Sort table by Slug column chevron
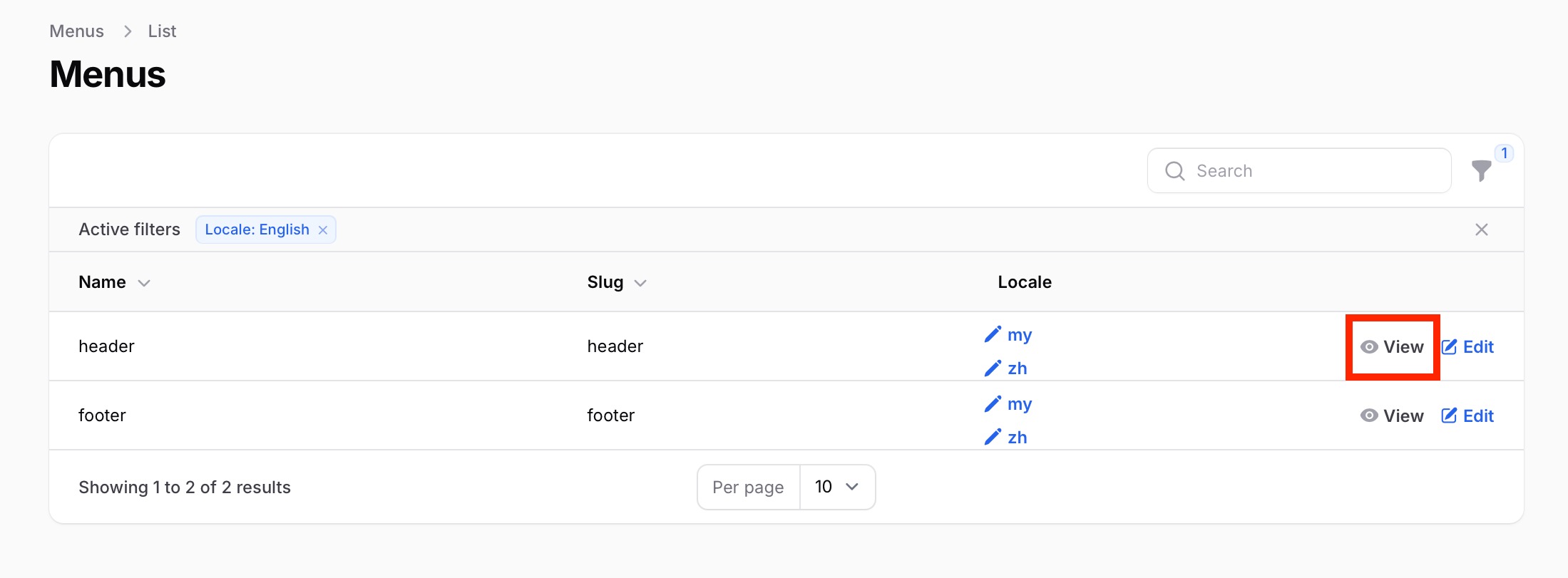Screen dimensions: 1568x578 tap(640, 283)
